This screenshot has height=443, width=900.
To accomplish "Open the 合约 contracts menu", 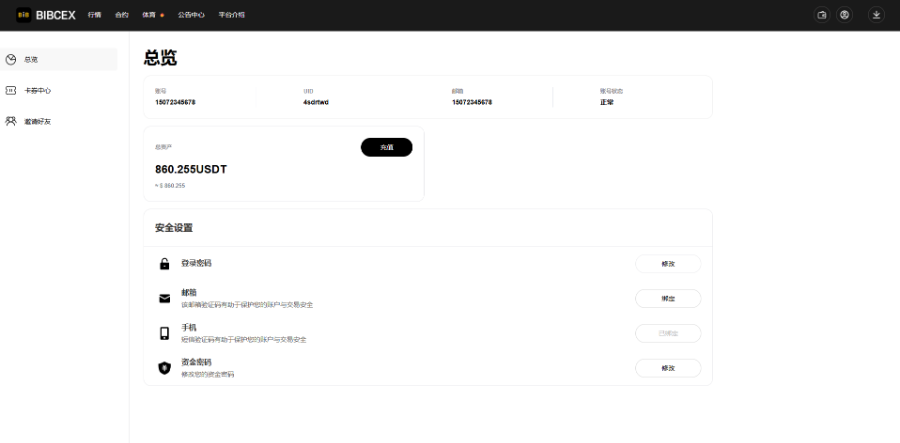I will [122, 15].
